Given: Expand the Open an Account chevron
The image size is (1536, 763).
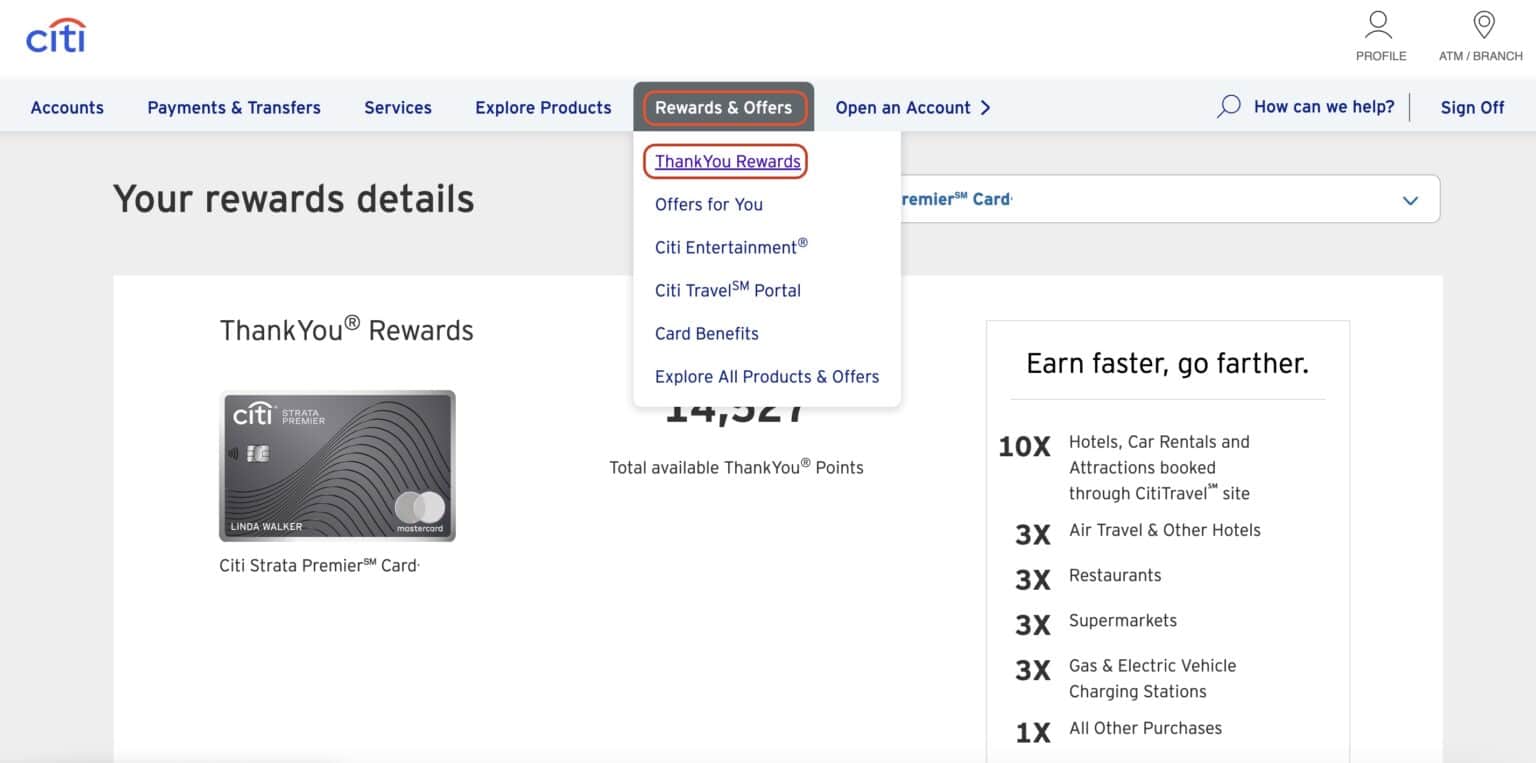Looking at the screenshot, I should pyautogui.click(x=986, y=107).
